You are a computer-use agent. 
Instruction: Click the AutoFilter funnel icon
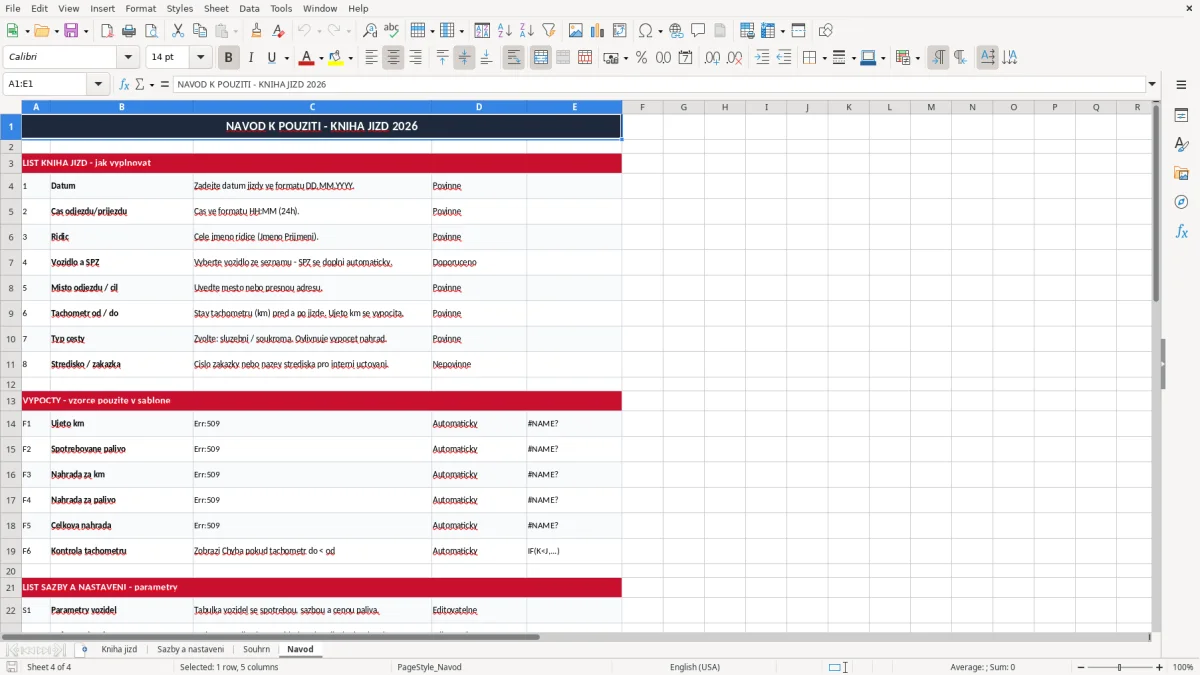tap(548, 31)
